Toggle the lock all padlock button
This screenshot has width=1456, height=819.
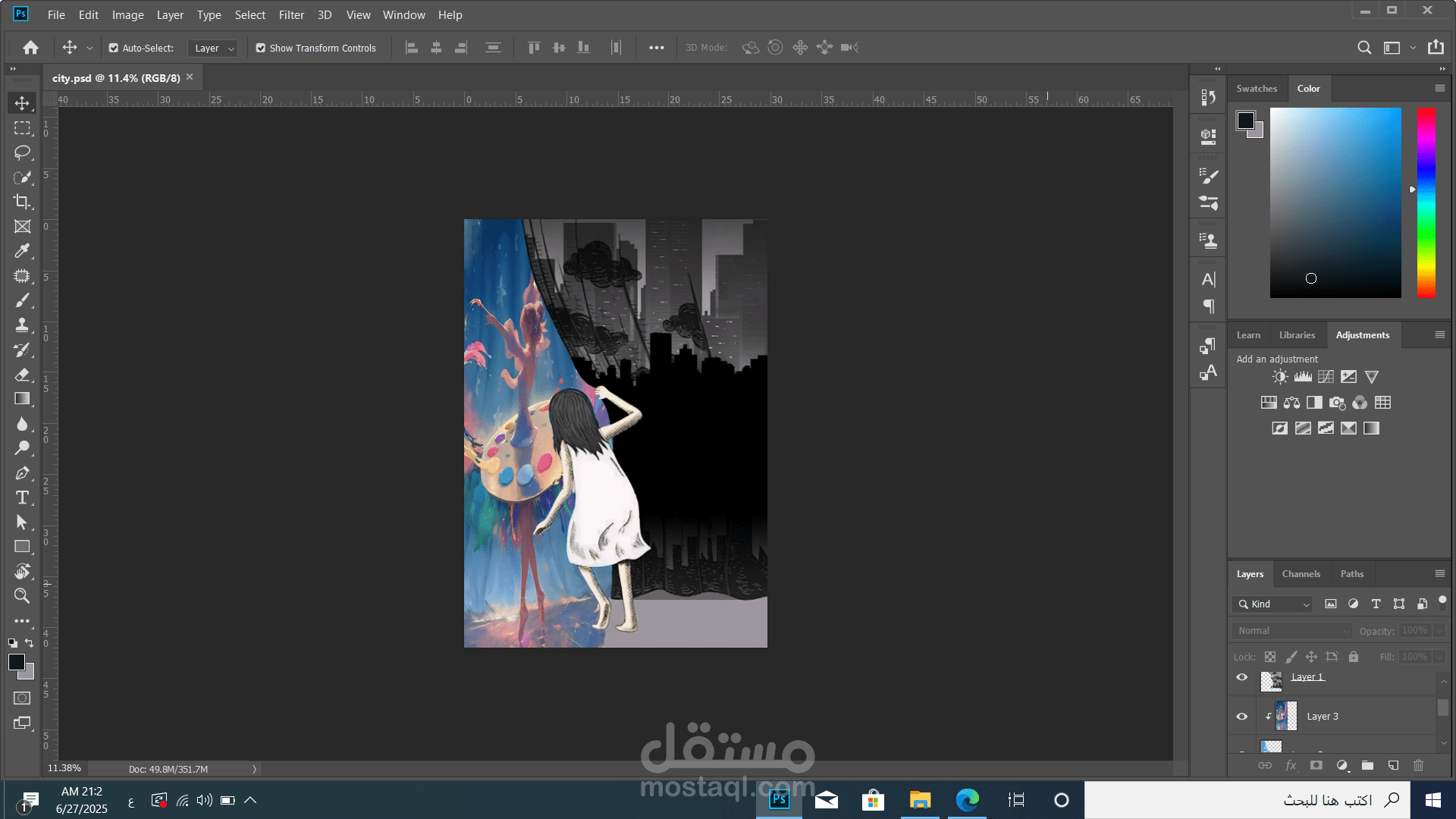click(1354, 657)
